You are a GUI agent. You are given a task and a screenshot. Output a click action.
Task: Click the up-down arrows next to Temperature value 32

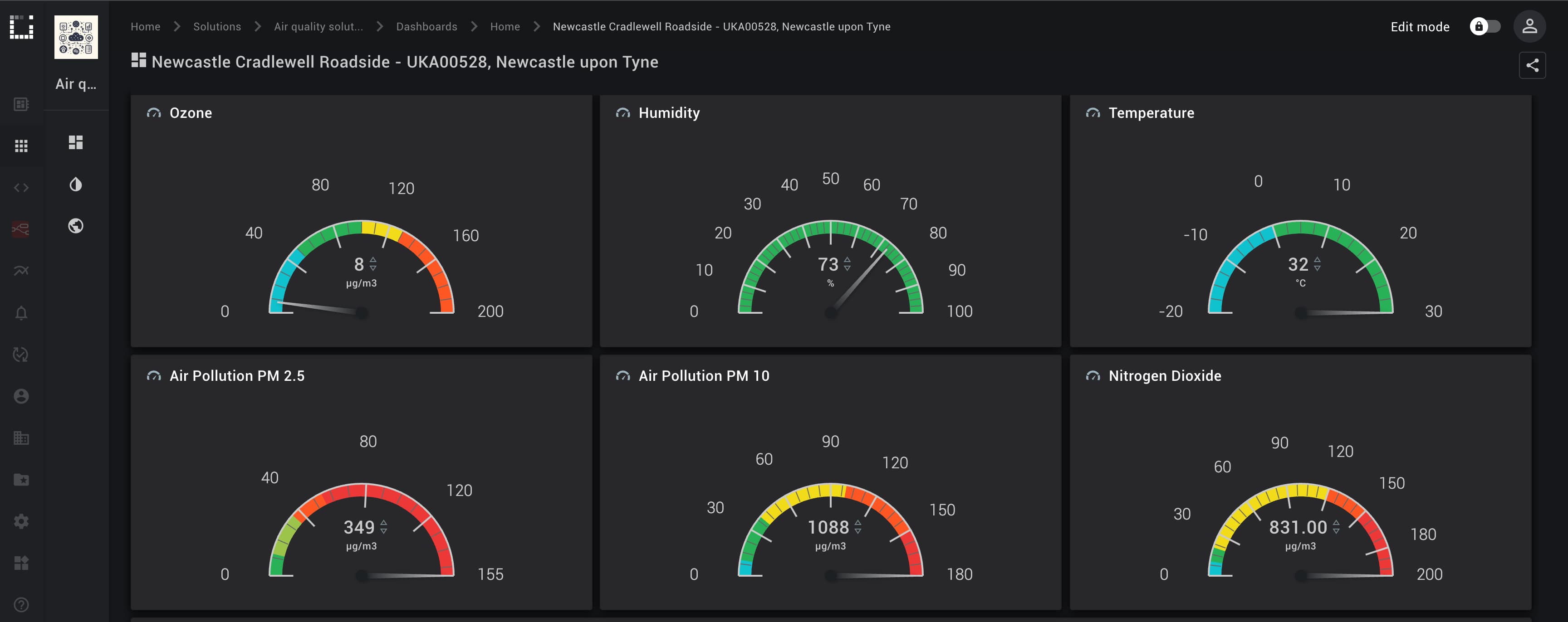tap(1317, 264)
